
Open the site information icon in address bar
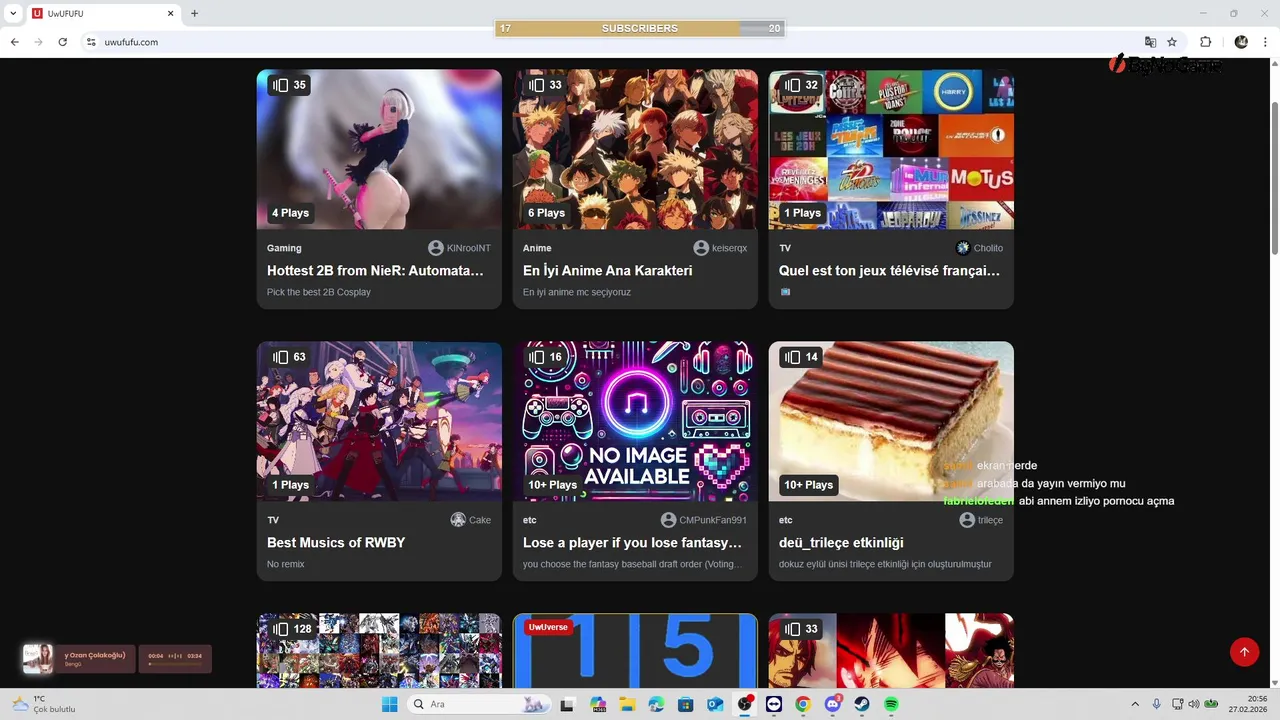coord(91,42)
